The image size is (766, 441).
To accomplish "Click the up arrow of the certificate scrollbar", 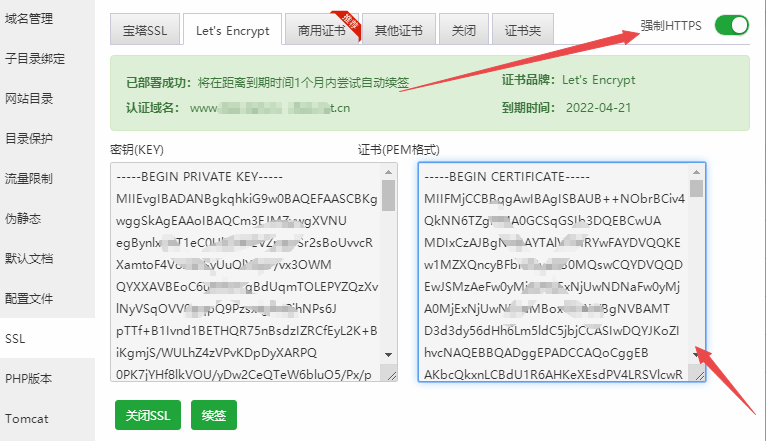I will pyautogui.click(x=697, y=172).
